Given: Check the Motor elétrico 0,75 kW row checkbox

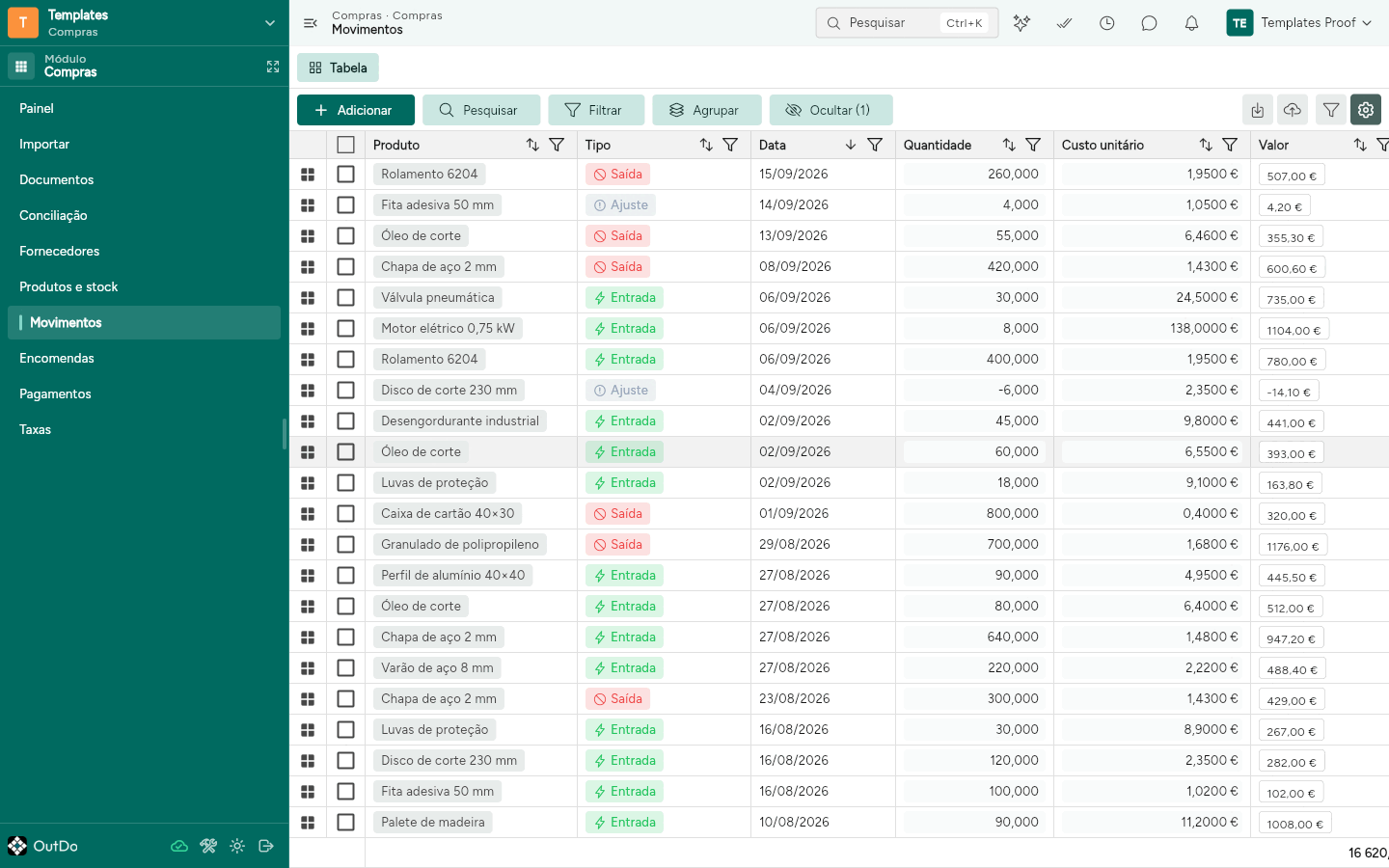Looking at the screenshot, I should pos(345,329).
